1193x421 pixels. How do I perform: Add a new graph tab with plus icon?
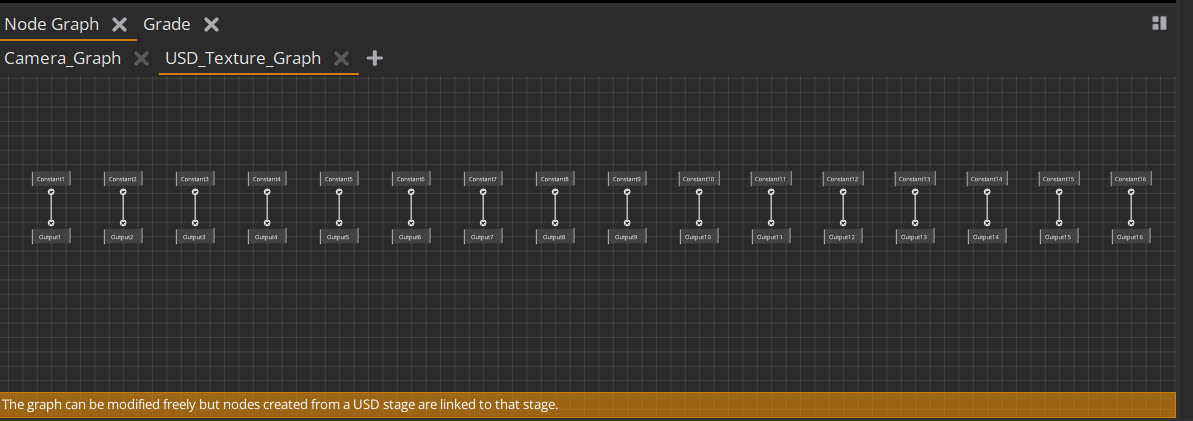pos(375,58)
